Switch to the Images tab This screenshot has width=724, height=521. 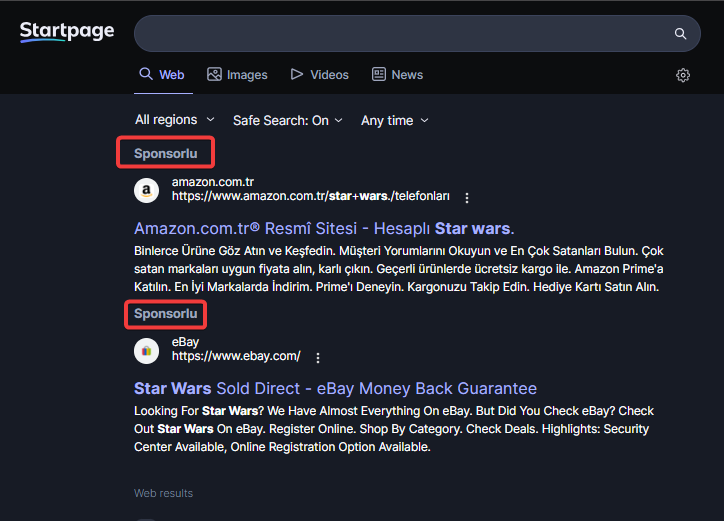[x=237, y=74]
